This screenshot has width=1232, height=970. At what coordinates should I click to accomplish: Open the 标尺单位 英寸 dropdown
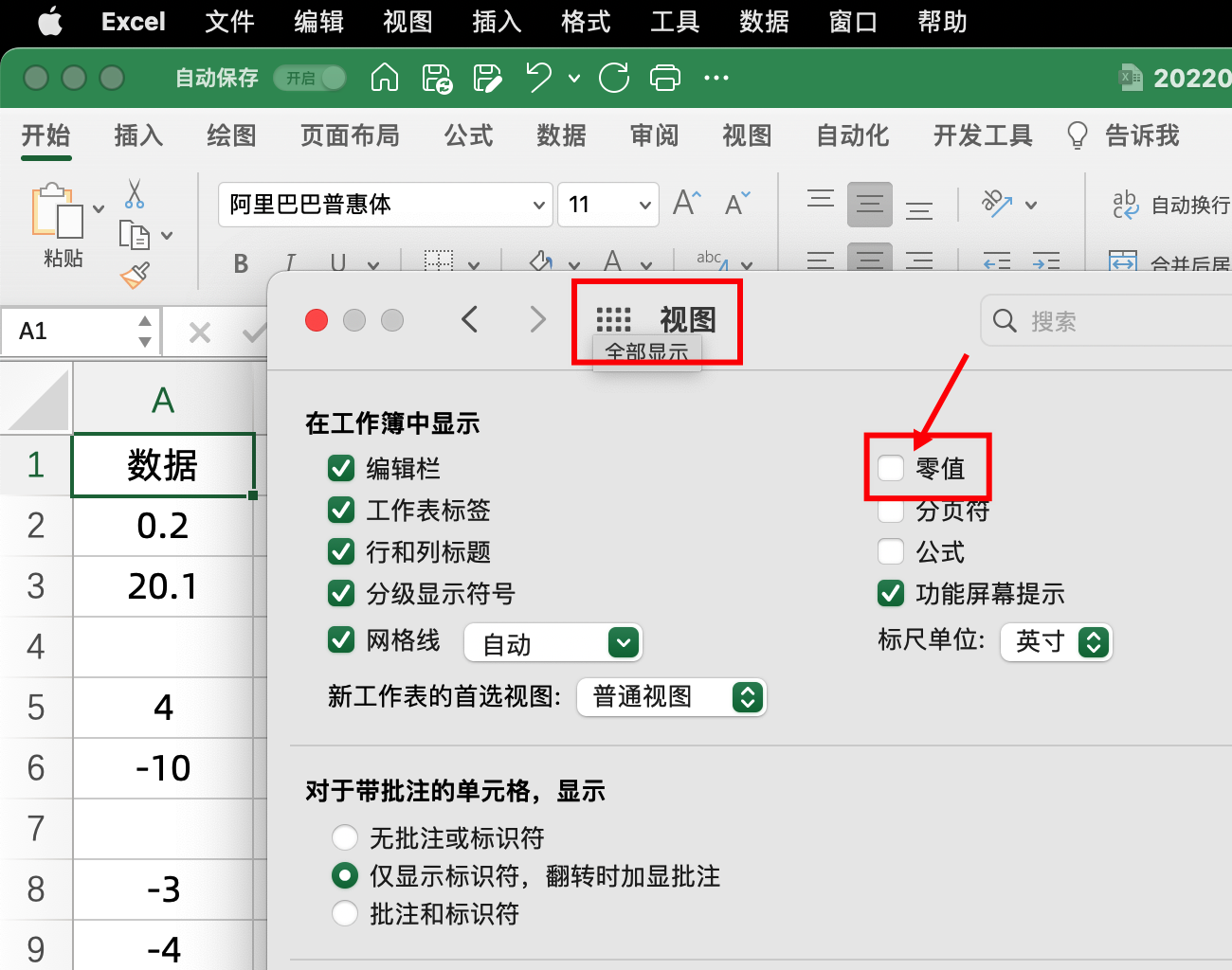(x=1056, y=641)
